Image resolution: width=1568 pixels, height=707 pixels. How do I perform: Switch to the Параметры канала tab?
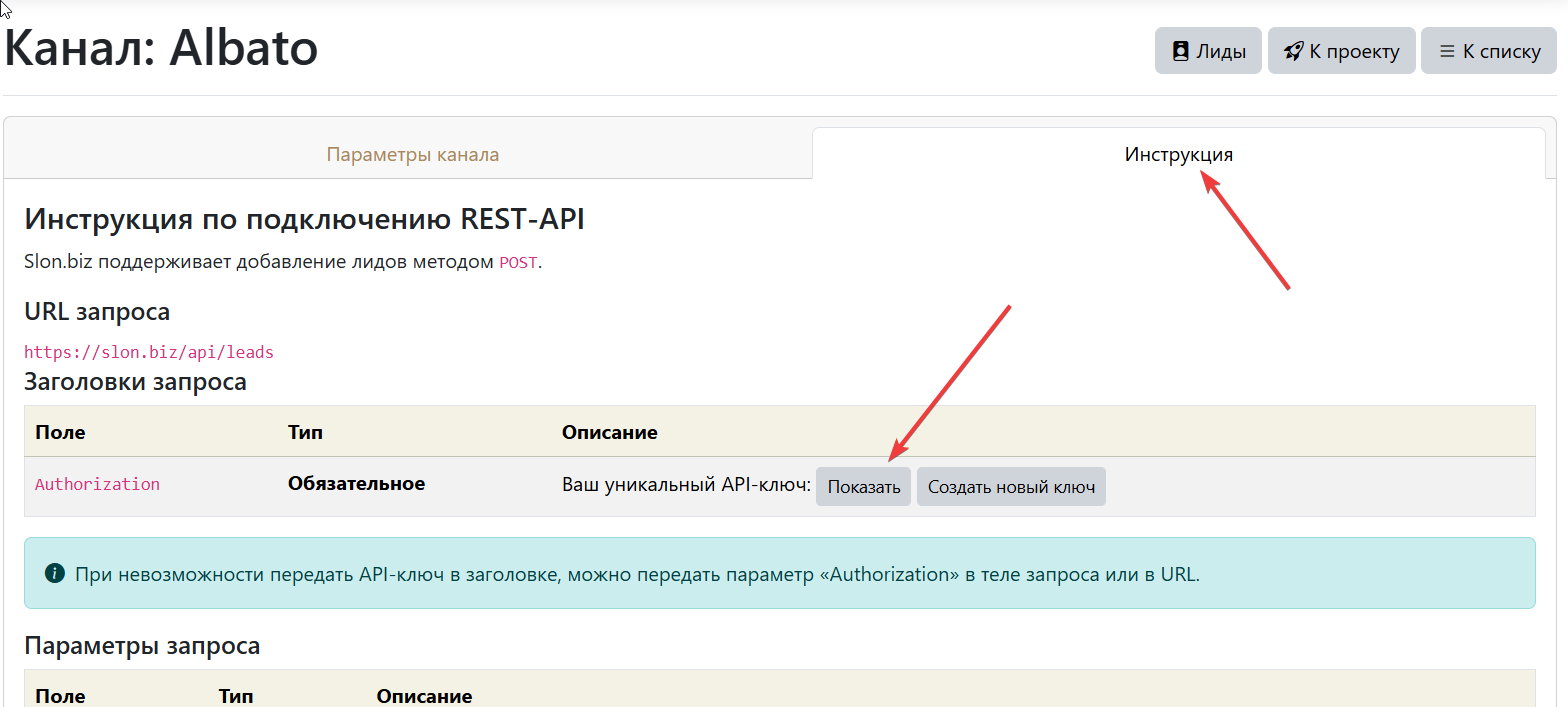click(412, 155)
